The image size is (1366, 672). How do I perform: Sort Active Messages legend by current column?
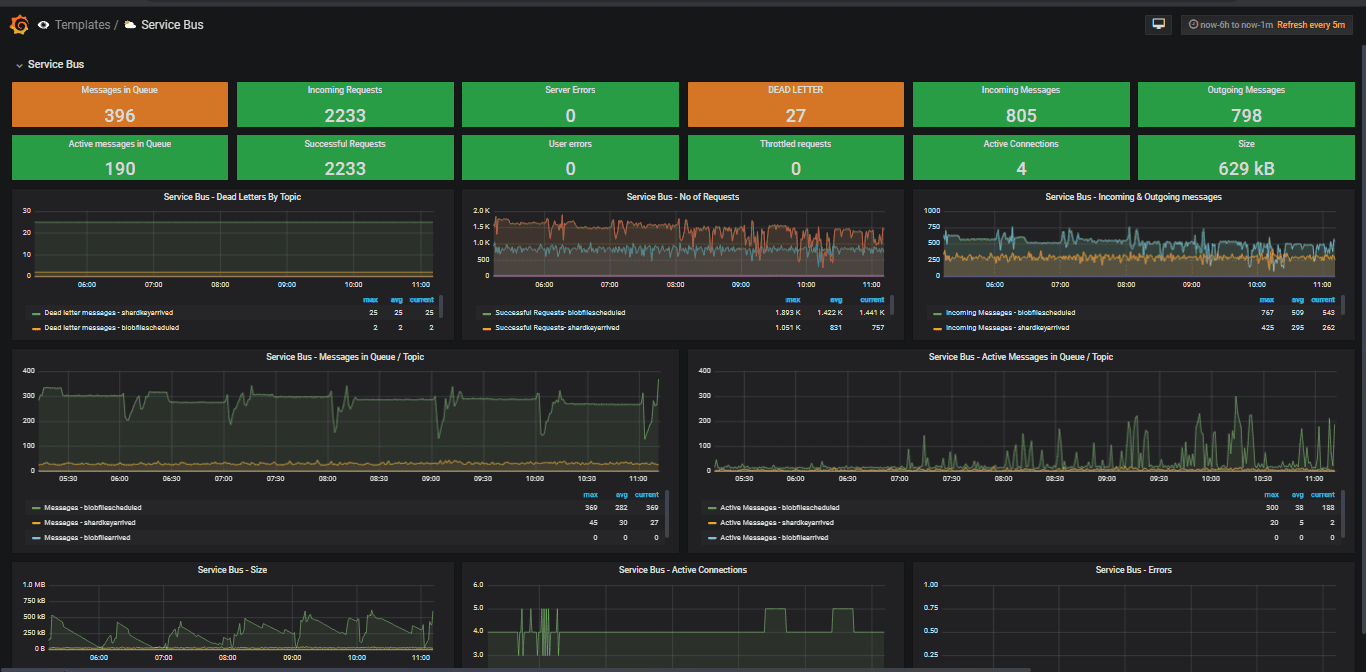[x=1322, y=494]
